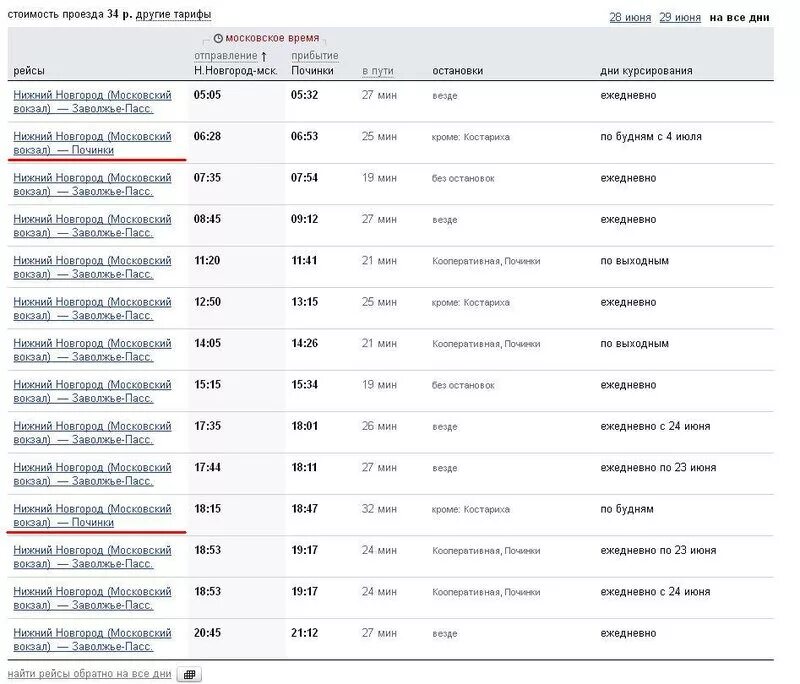800x684 pixels.
Task: Click the 32 мин travel duration
Action: pos(379,509)
